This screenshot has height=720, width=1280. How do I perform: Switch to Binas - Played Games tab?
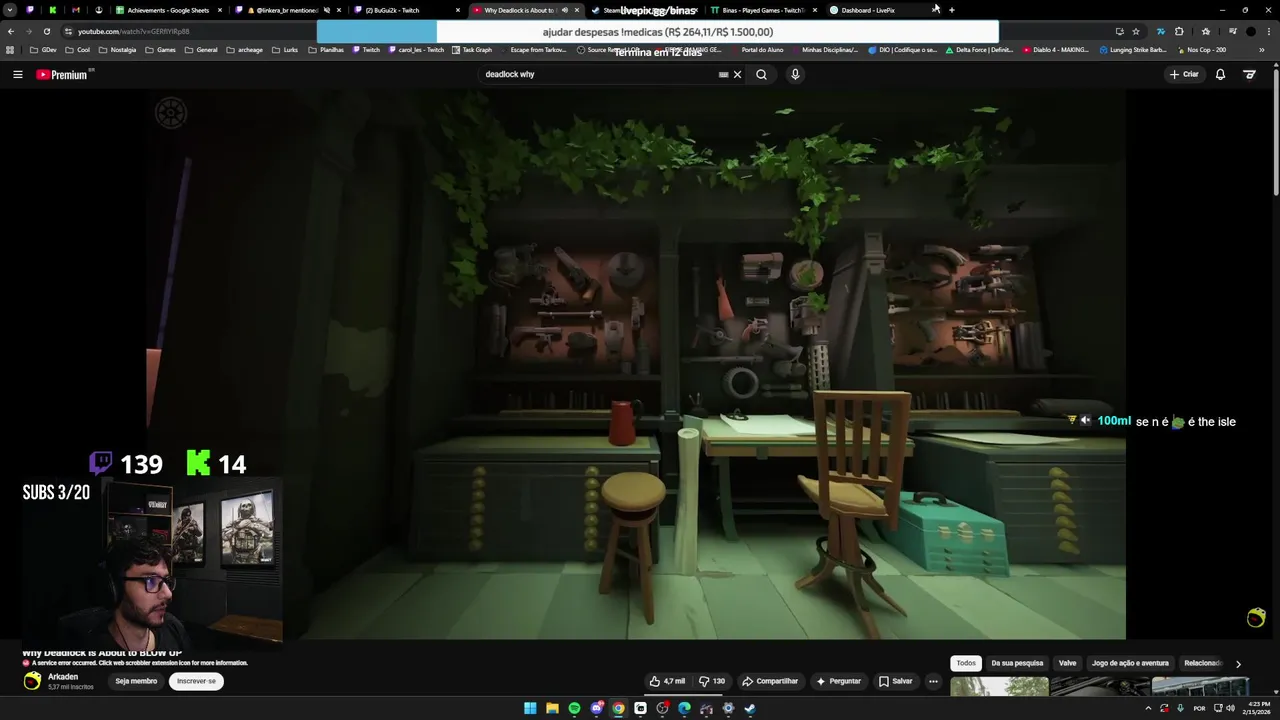point(763,10)
